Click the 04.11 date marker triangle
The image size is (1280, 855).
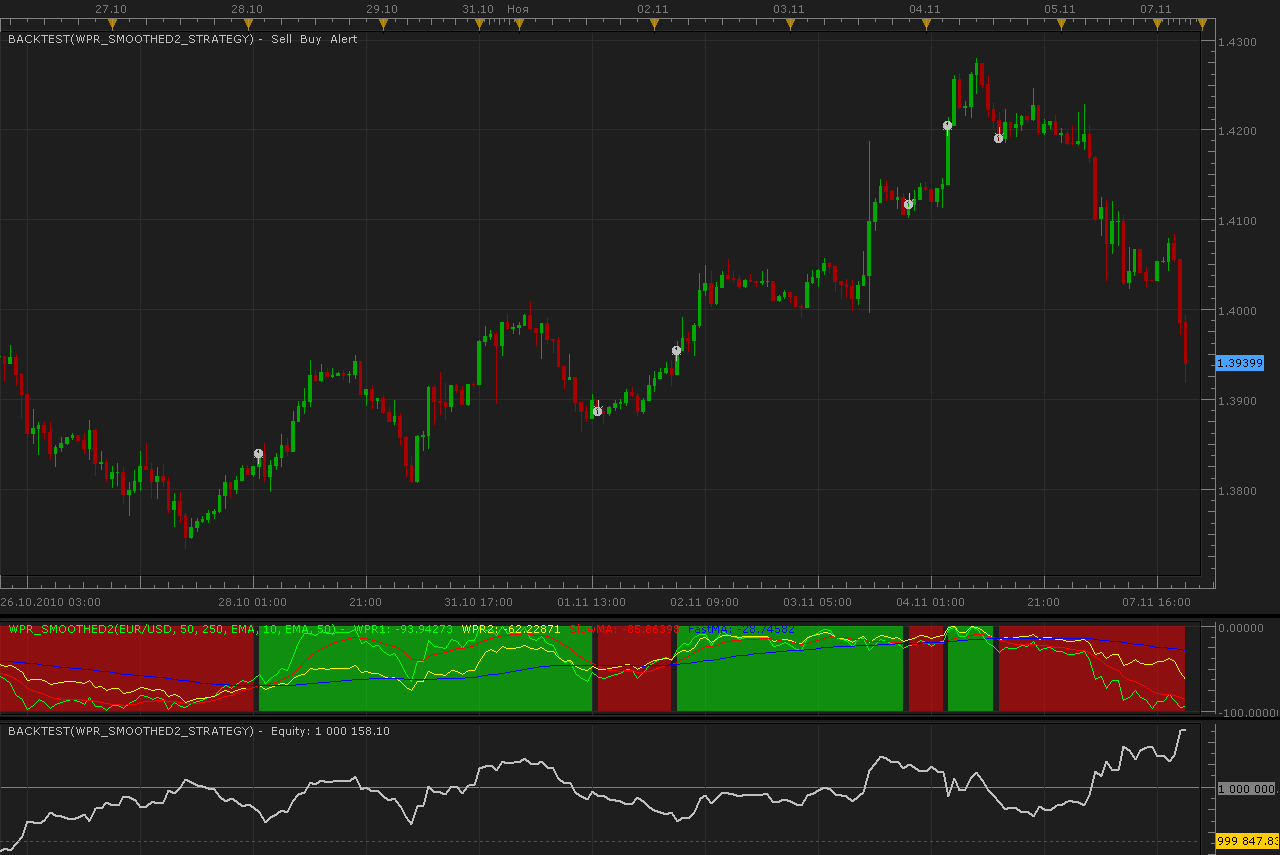924,23
